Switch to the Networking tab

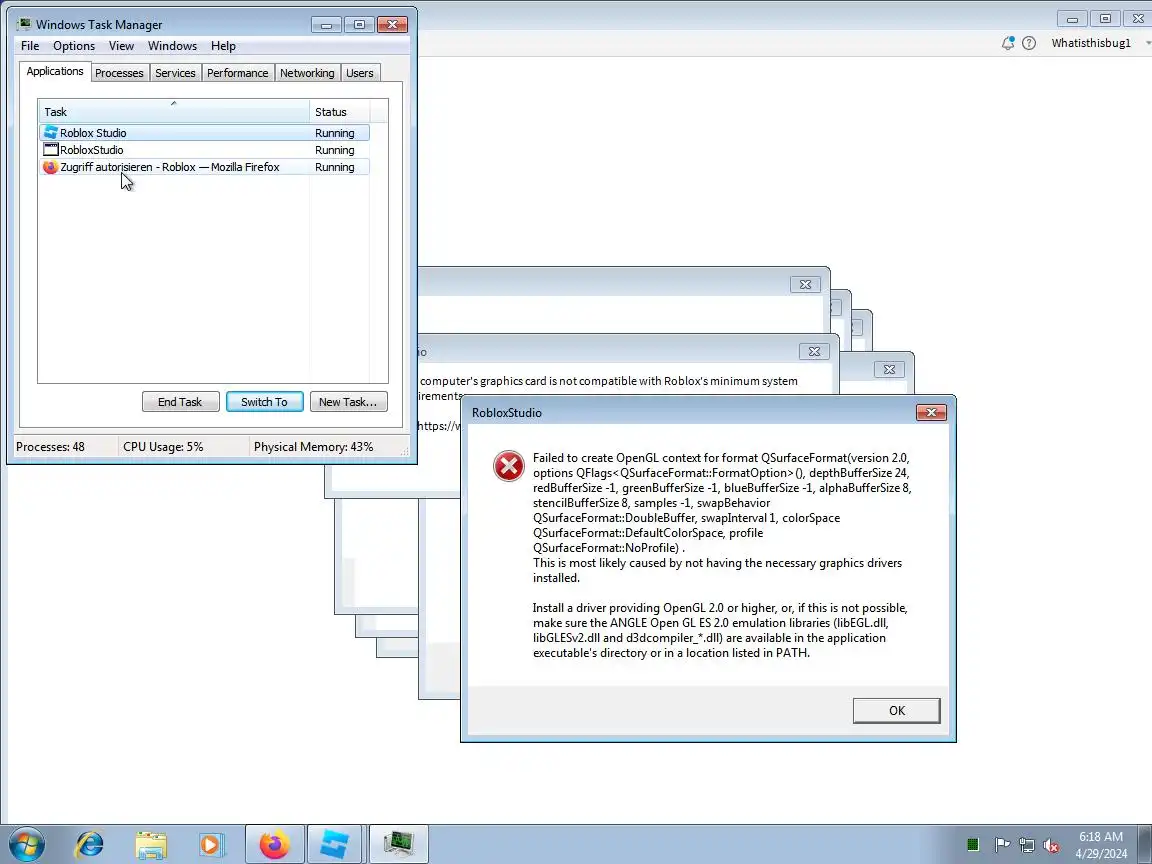(307, 73)
